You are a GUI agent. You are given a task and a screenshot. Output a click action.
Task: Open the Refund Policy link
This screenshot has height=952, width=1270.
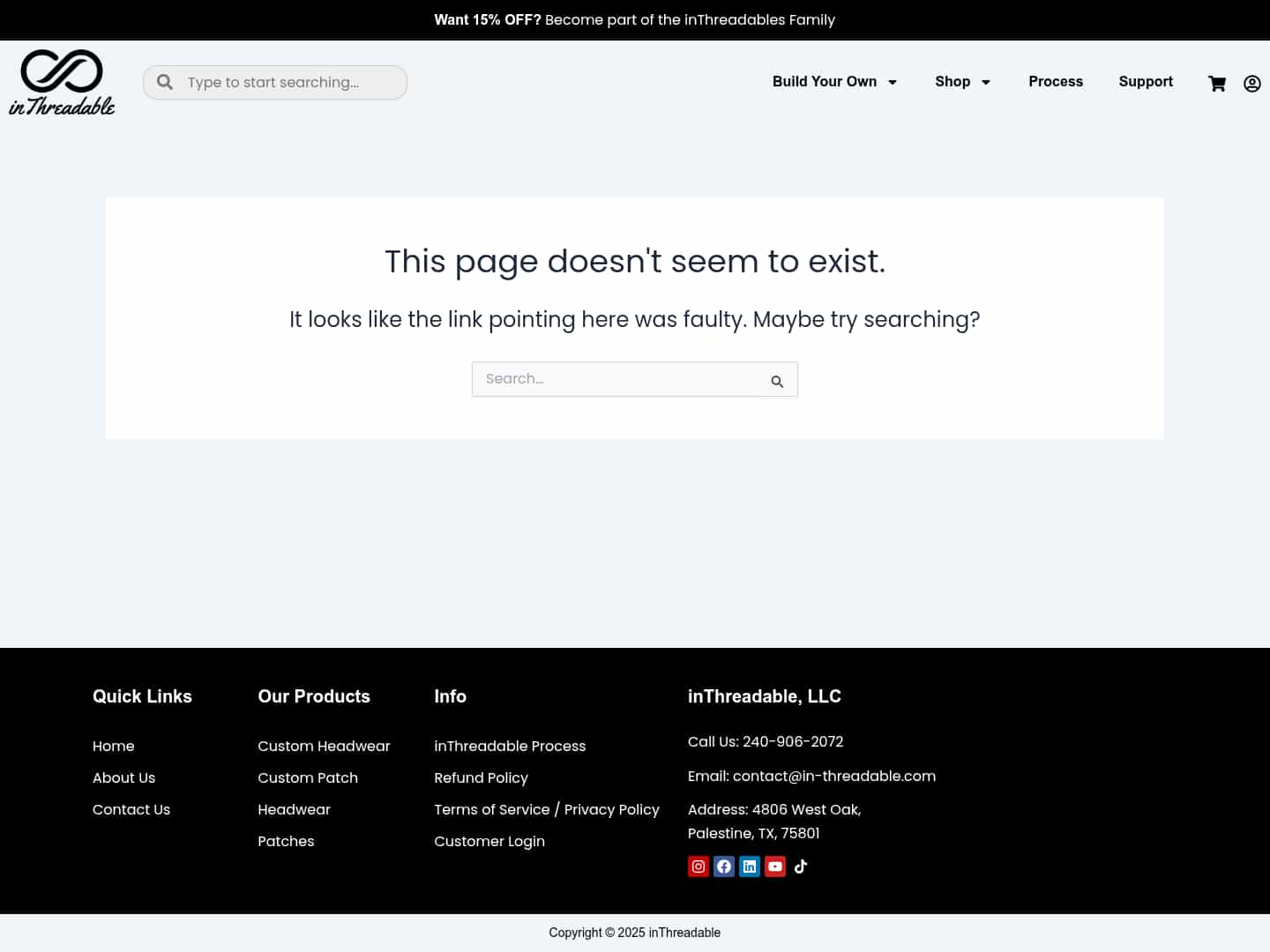481,778
